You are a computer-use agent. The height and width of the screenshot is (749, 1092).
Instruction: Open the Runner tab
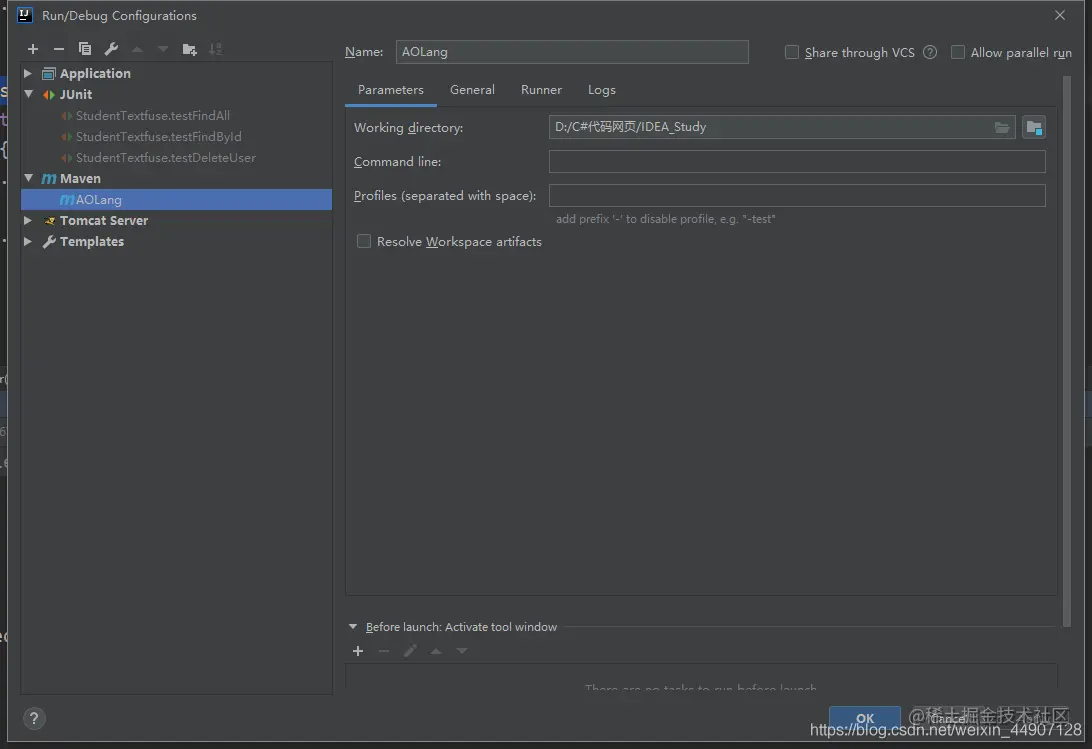pos(541,90)
